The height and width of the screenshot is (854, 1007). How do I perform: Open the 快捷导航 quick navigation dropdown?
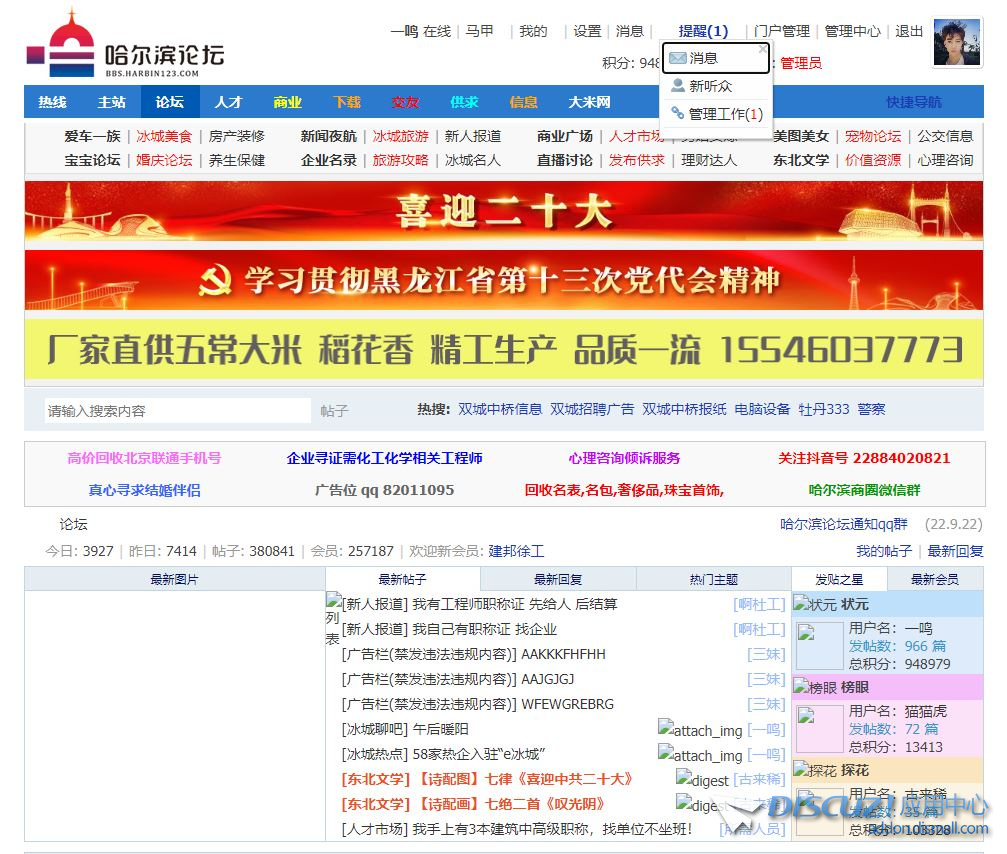click(913, 102)
